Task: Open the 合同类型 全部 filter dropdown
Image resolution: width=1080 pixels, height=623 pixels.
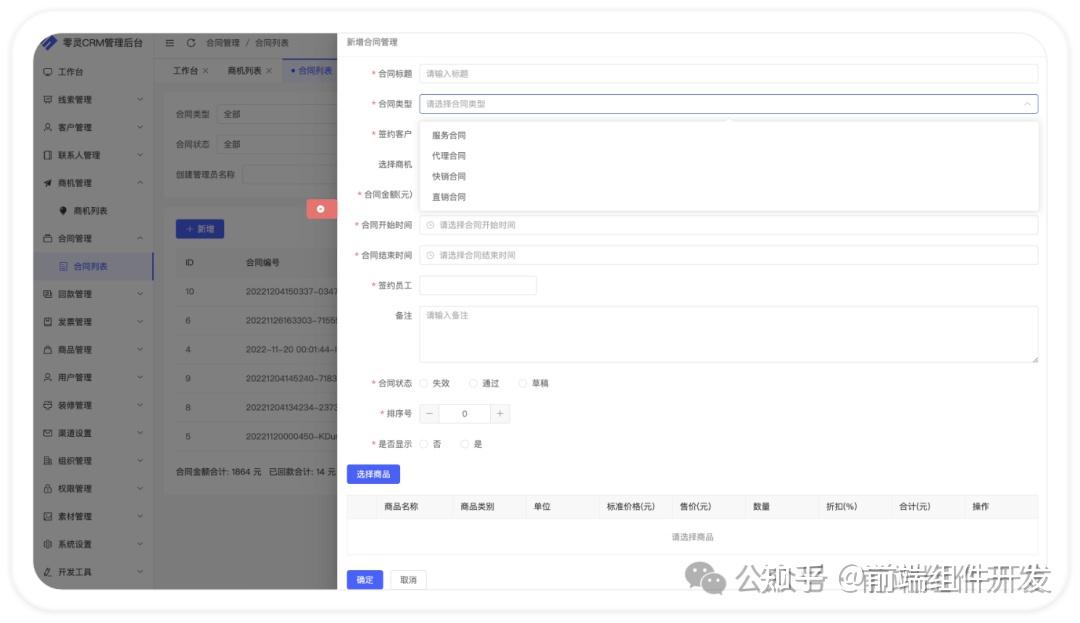Action: click(277, 114)
